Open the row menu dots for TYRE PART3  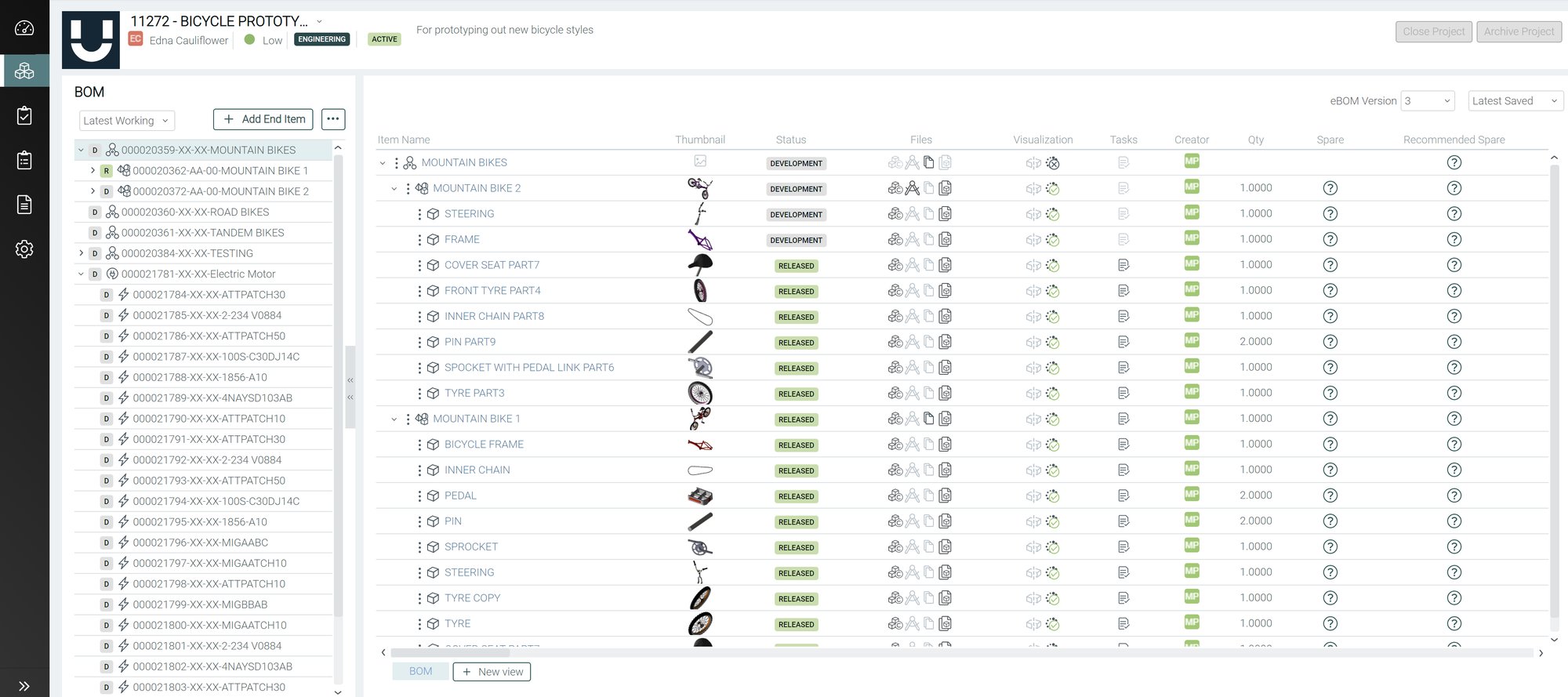(x=419, y=394)
